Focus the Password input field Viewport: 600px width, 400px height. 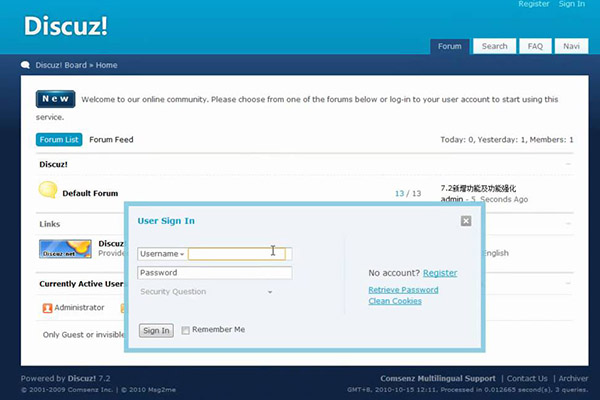(215, 273)
